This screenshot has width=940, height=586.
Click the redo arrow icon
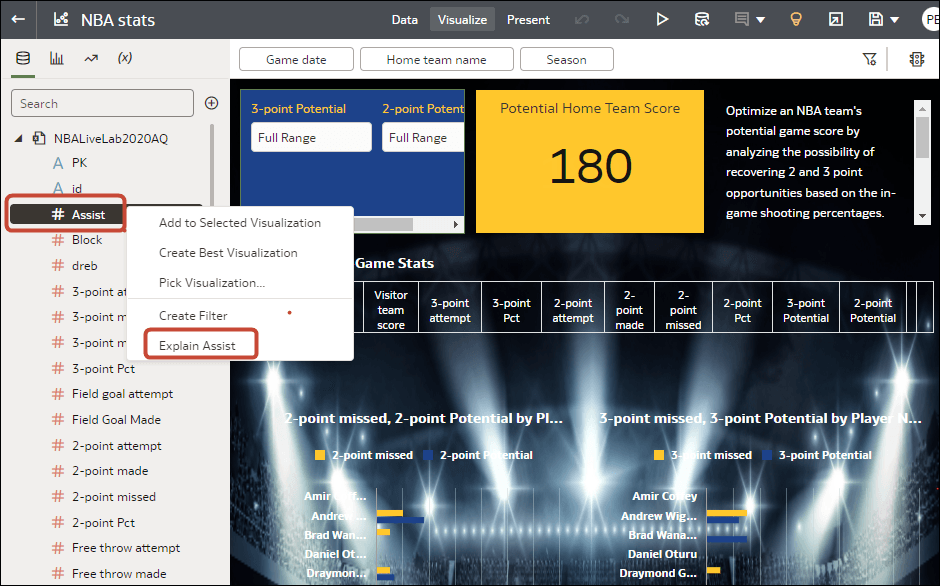[x=622, y=20]
